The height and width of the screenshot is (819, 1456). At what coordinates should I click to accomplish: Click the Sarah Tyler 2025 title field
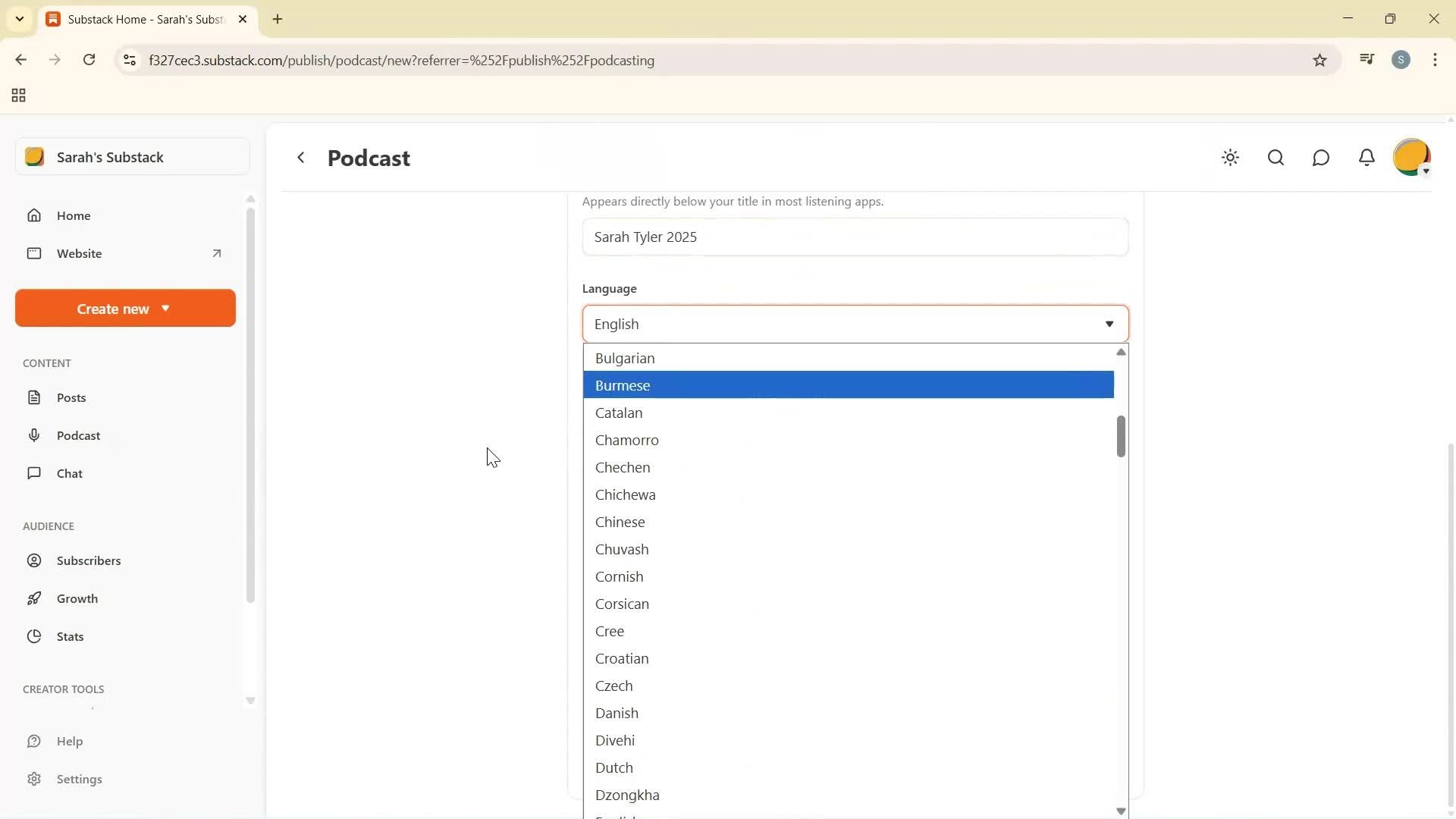pos(855,237)
